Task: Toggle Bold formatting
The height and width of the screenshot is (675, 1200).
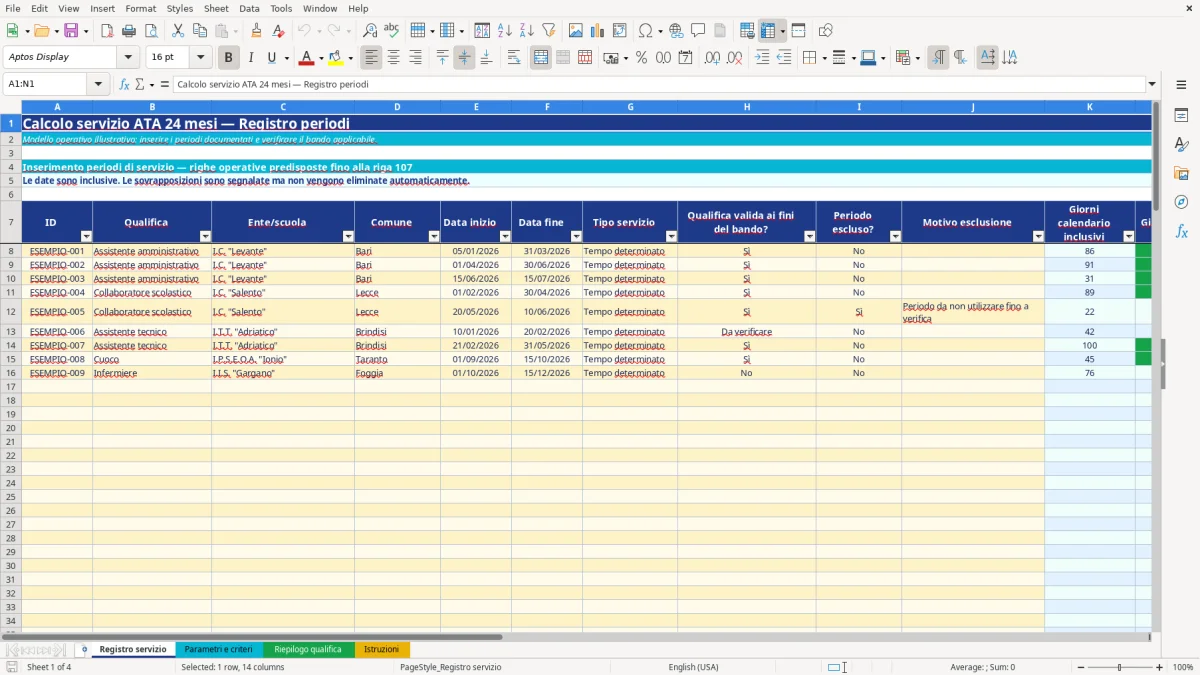Action: (229, 58)
